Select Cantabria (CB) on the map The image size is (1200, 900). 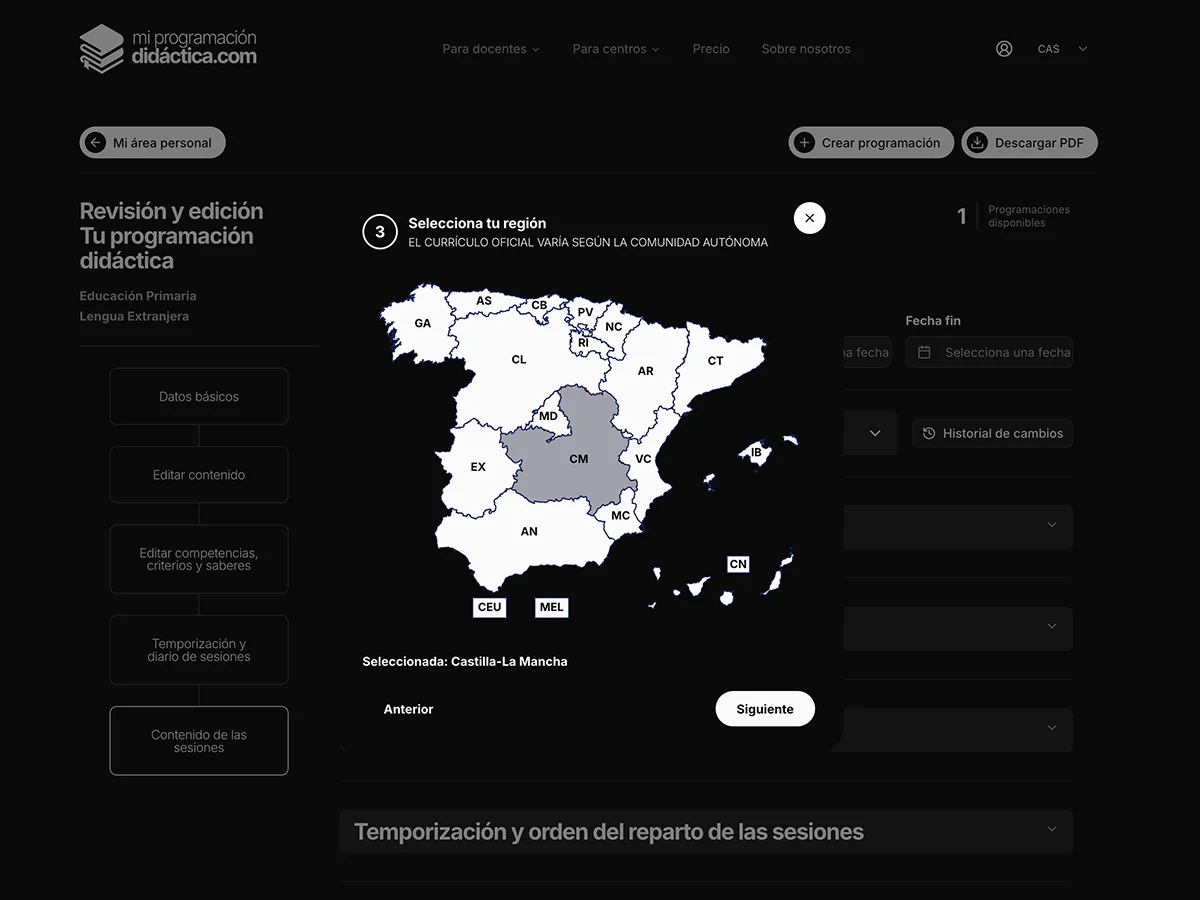coord(539,305)
